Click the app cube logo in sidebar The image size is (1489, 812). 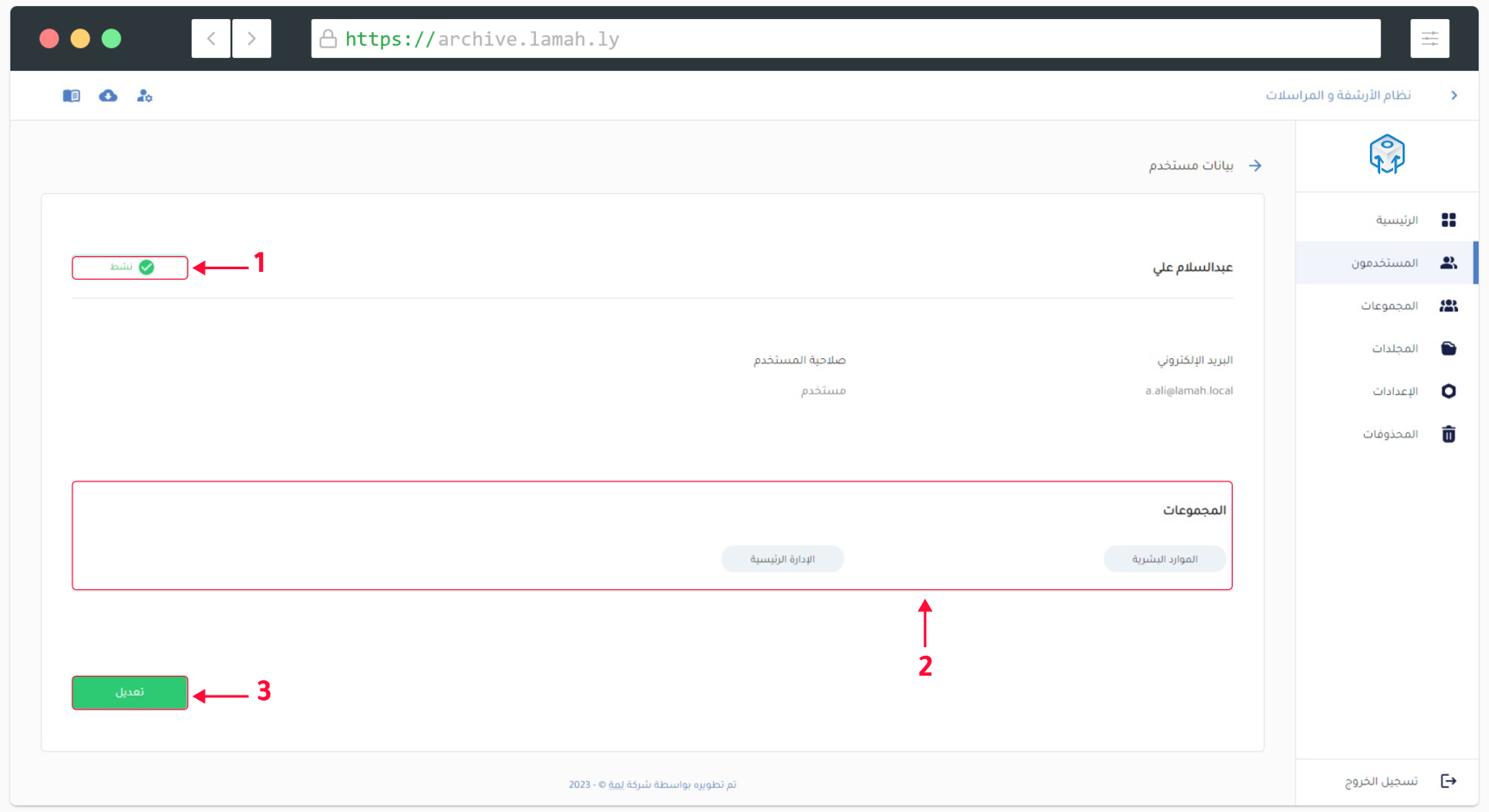[1386, 154]
